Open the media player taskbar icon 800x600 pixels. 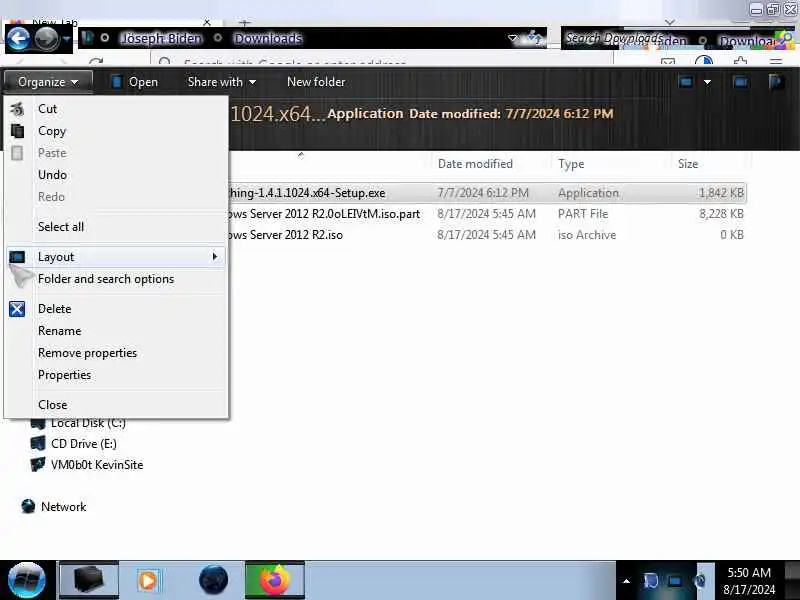pyautogui.click(x=148, y=580)
